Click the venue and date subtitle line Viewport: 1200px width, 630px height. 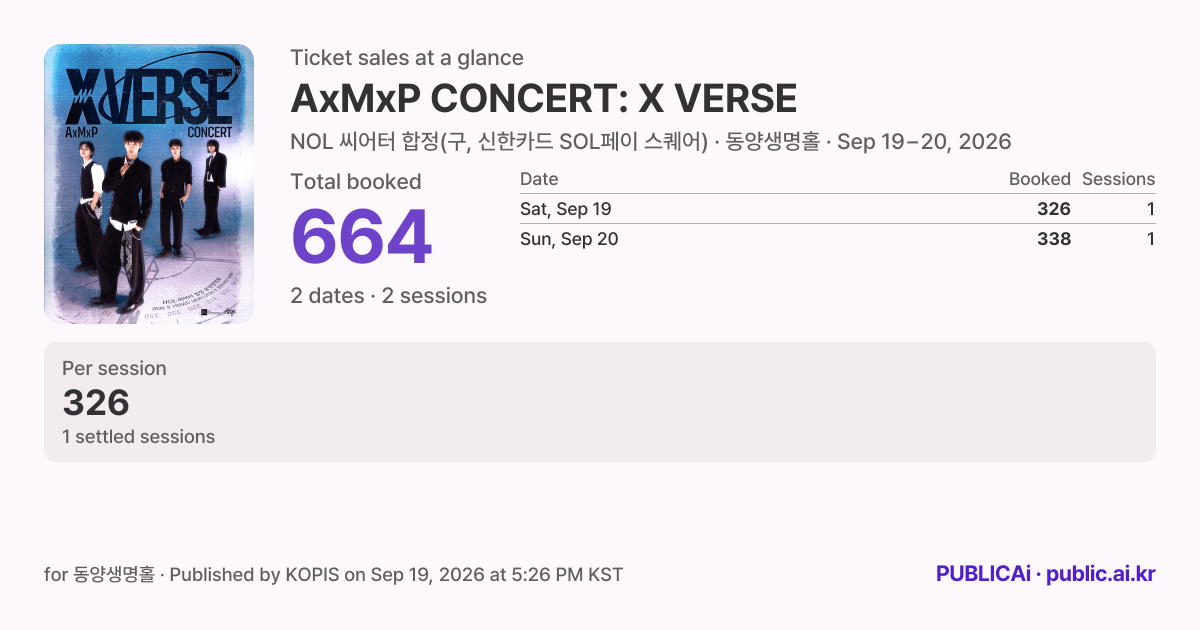click(x=651, y=141)
